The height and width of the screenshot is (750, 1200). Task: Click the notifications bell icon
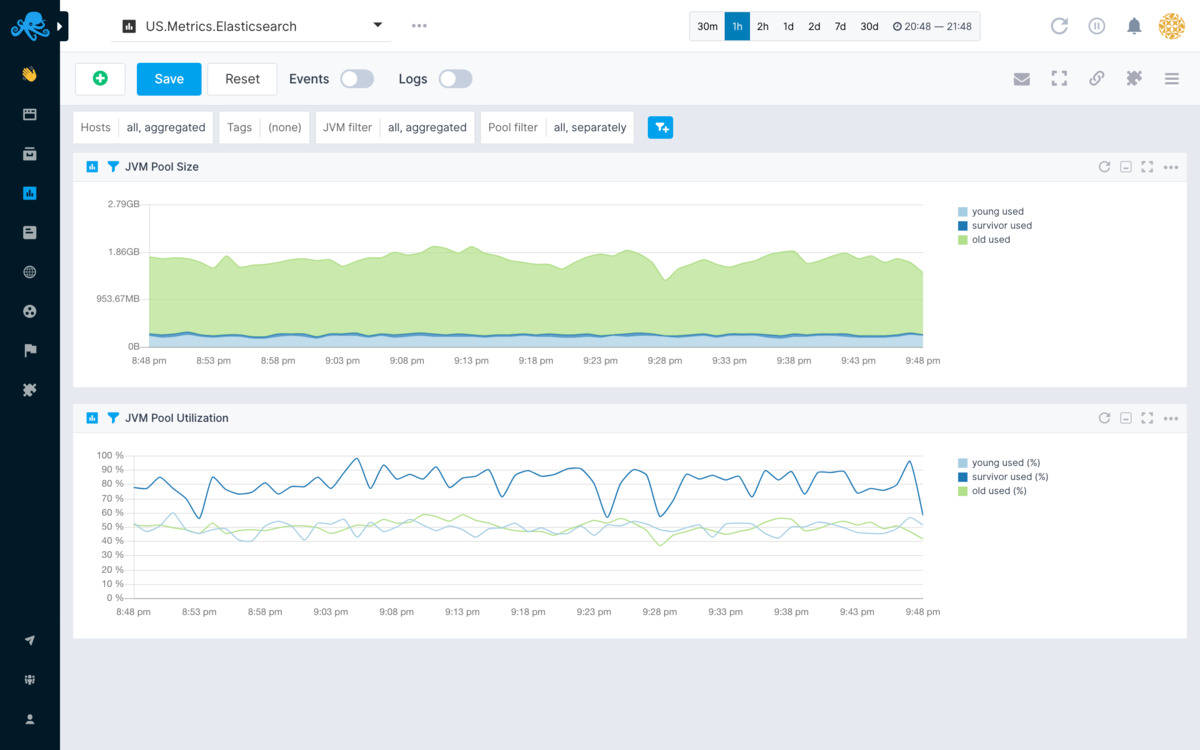[x=1134, y=26]
